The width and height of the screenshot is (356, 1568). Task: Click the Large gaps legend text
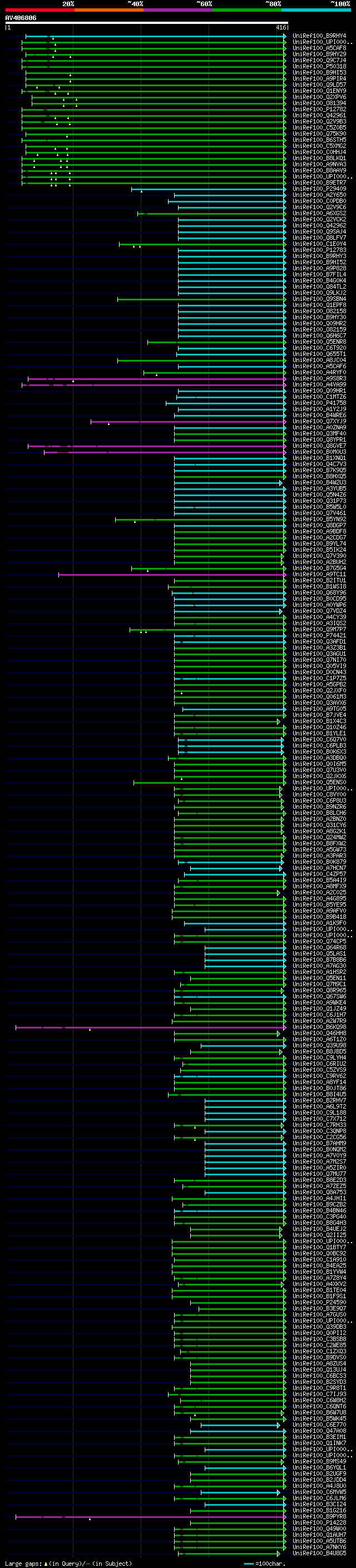point(68,1564)
